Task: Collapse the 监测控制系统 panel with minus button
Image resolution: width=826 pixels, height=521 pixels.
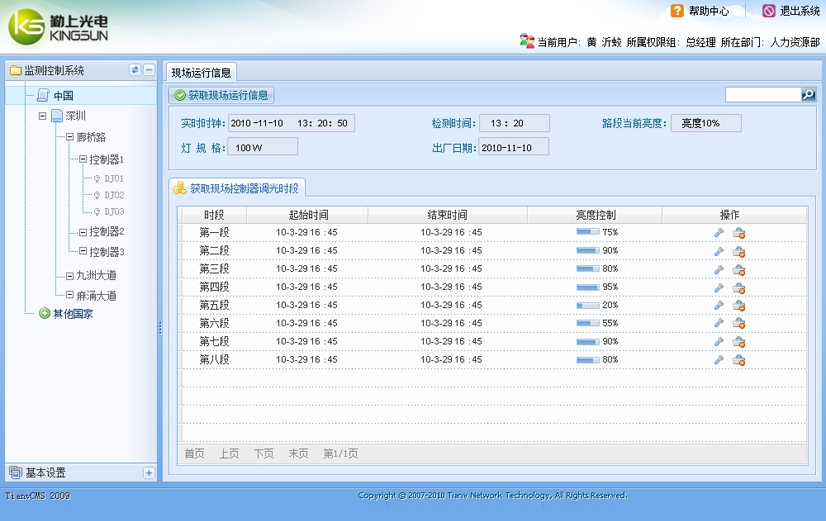Action: (149, 71)
